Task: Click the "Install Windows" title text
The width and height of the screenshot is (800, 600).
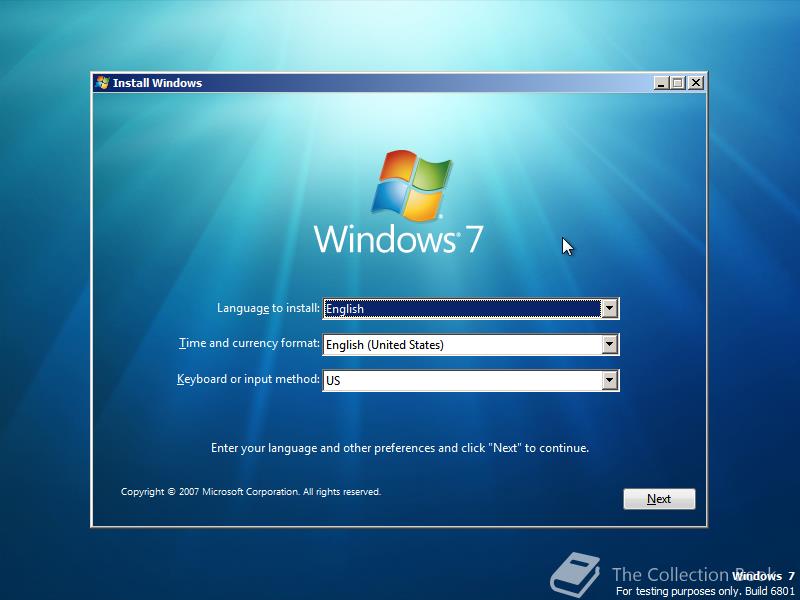Action: (x=157, y=83)
